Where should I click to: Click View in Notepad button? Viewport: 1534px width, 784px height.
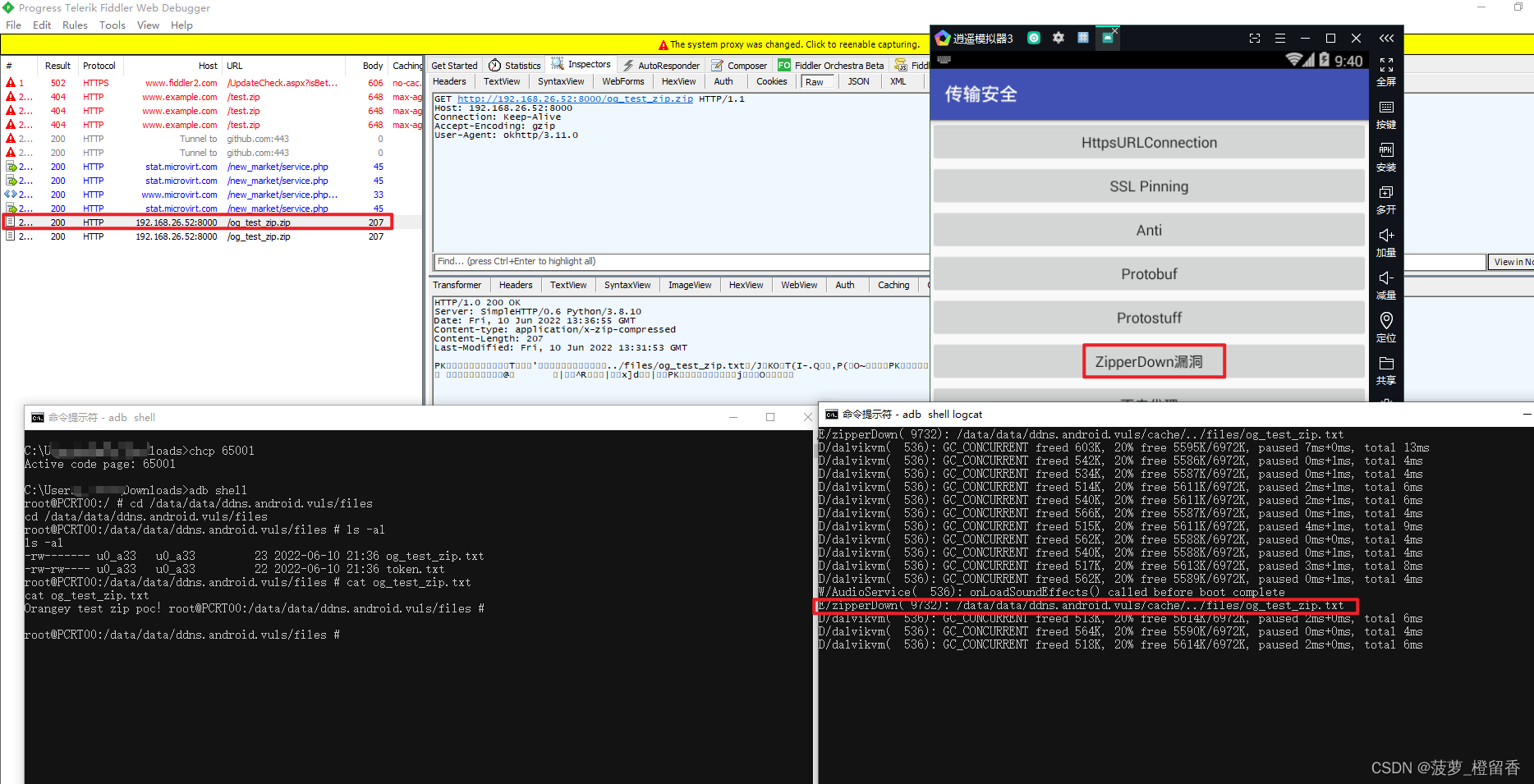[1511, 262]
